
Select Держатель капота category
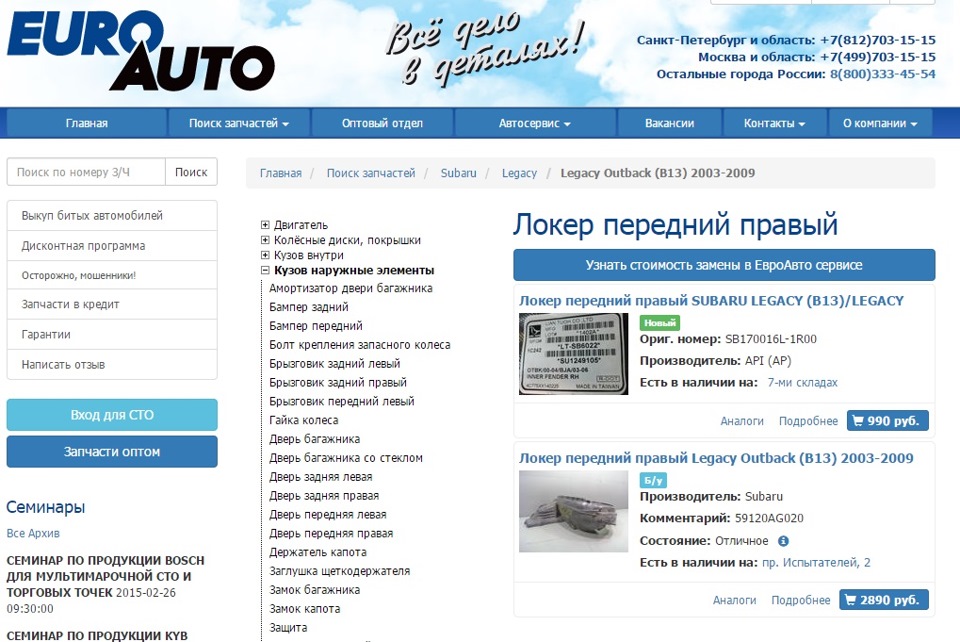pos(318,552)
